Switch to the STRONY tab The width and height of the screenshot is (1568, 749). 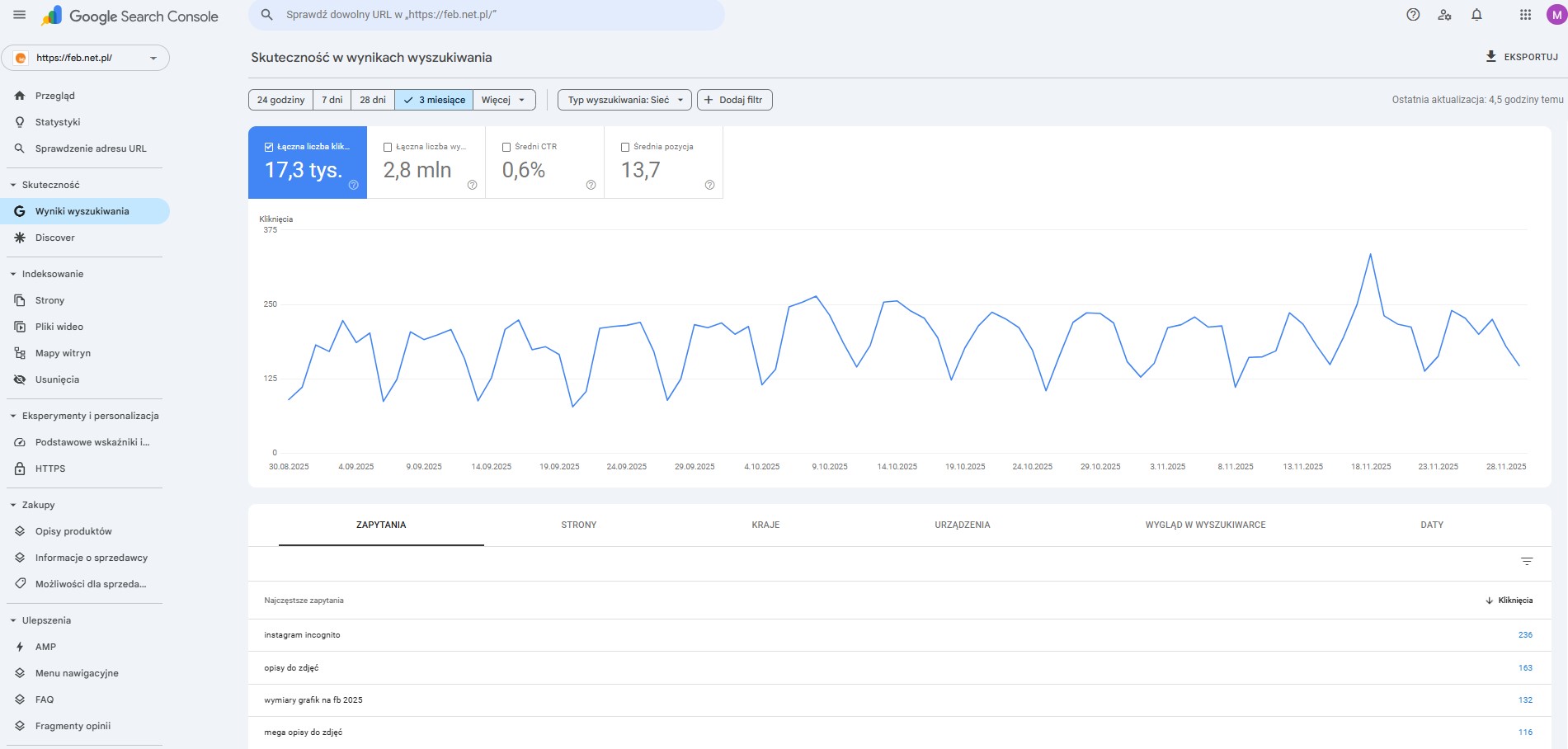[x=578, y=525]
